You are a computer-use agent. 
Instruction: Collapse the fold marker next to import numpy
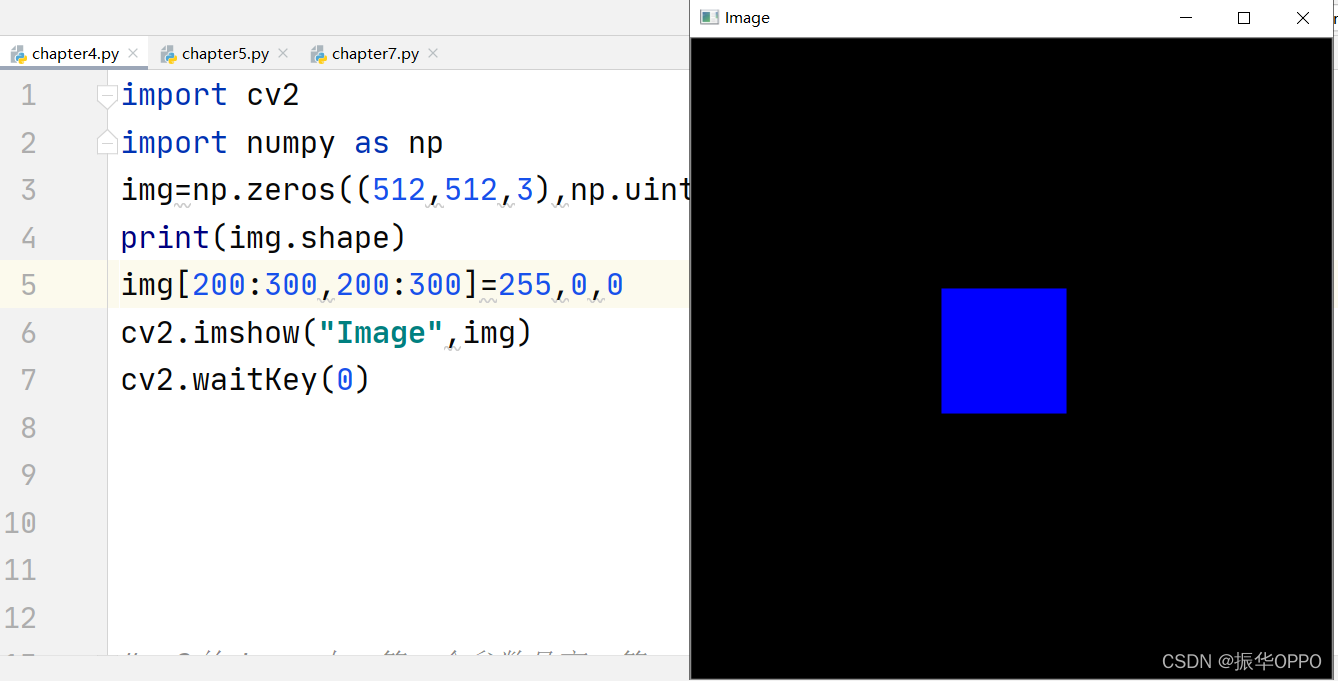(107, 142)
